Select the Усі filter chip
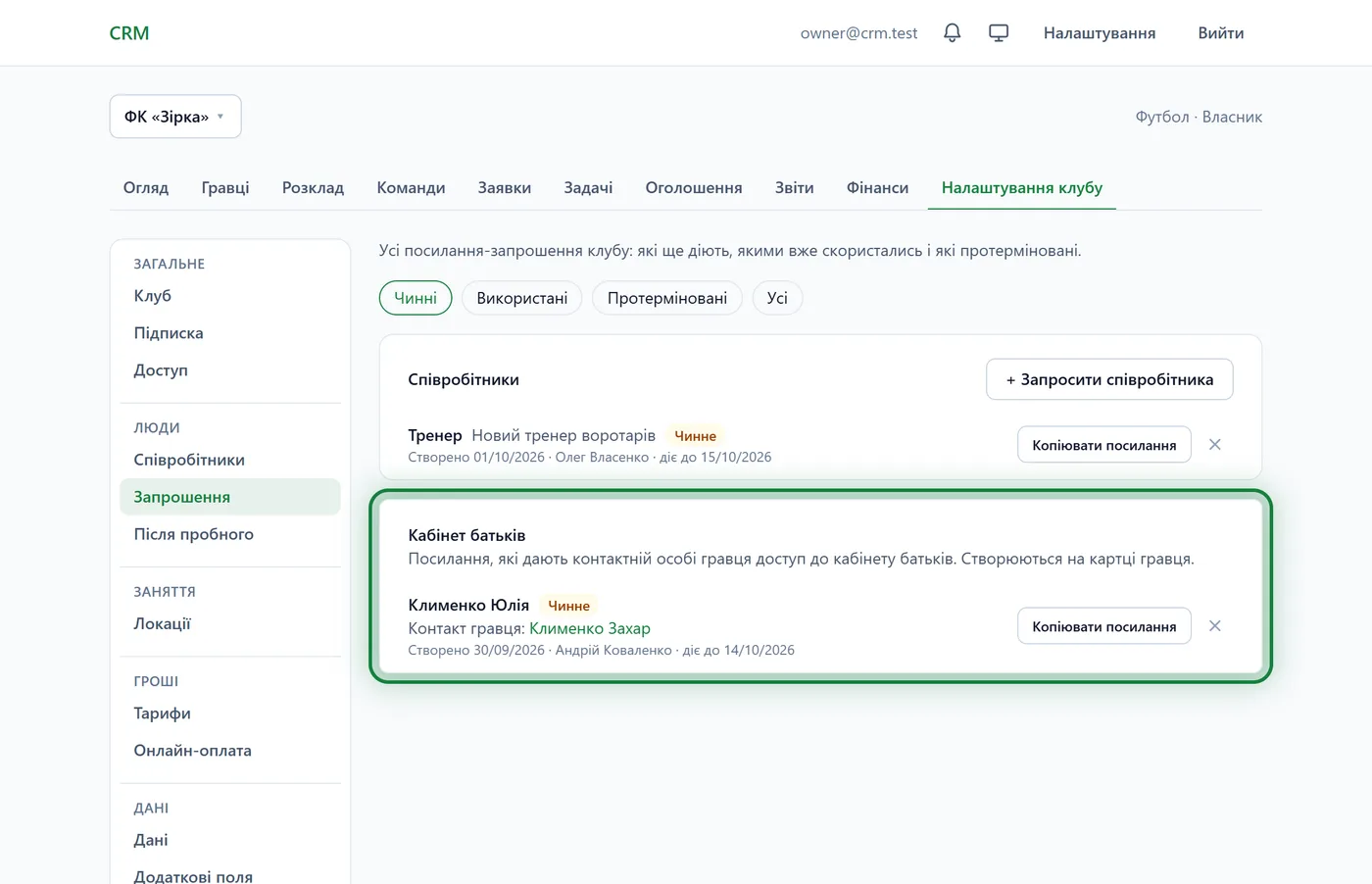This screenshot has width=1372, height=884. click(x=777, y=298)
